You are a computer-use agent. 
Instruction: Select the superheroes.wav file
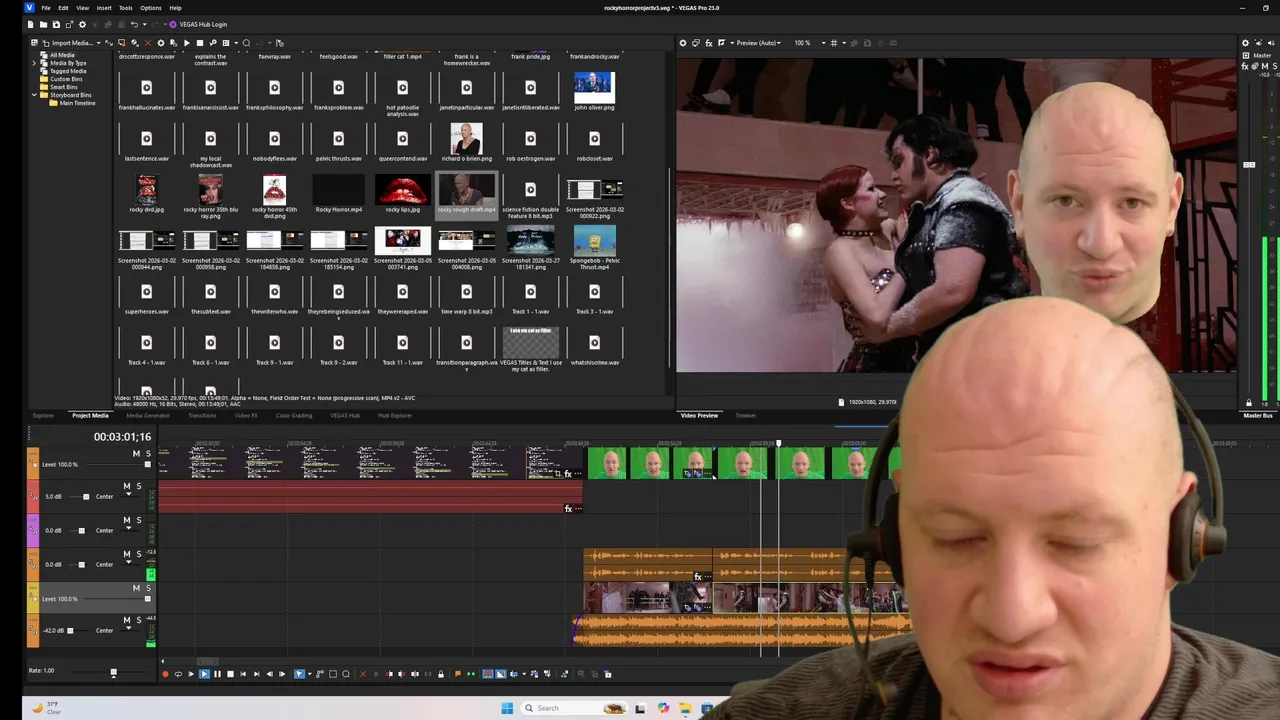146,292
